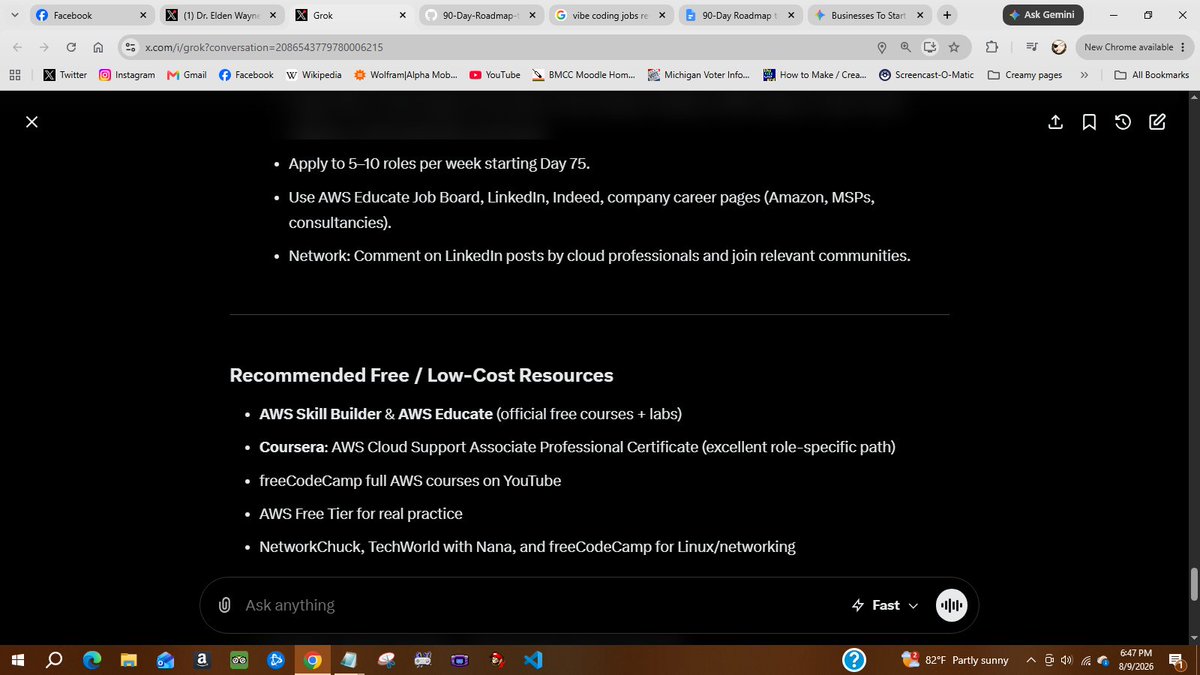This screenshot has height=675, width=1200.
Task: Open the Instagram bookmark
Action: [127, 75]
